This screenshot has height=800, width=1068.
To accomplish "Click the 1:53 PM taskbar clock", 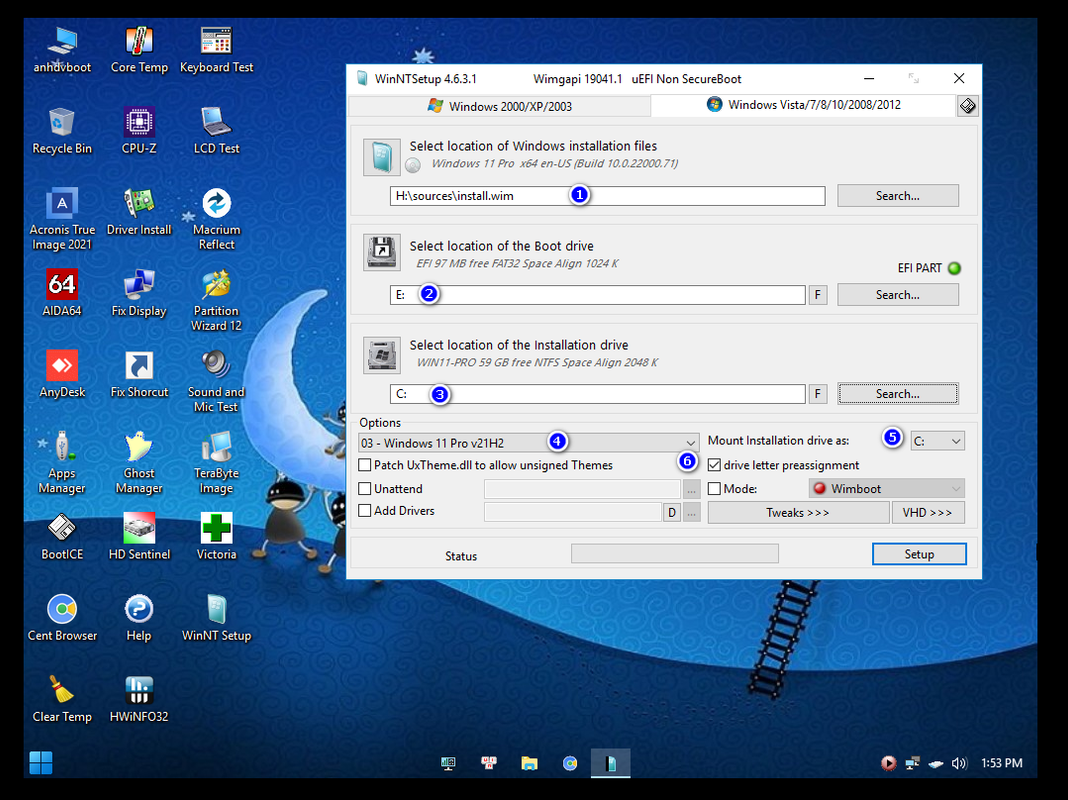I will click(1002, 763).
